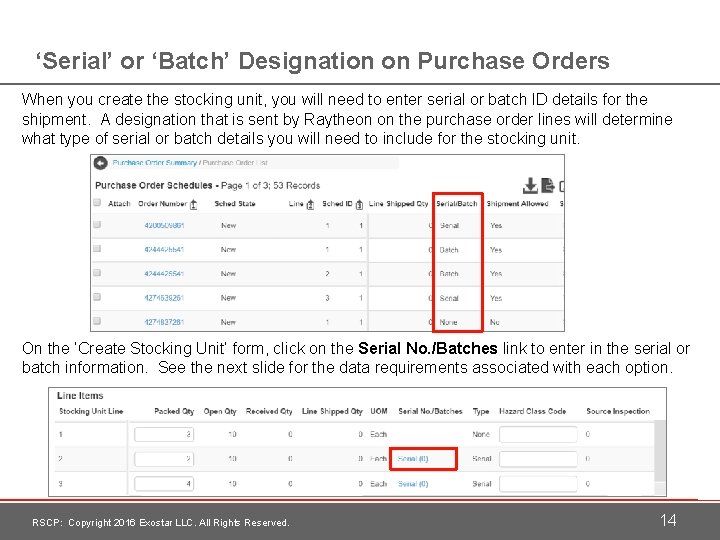
Task: Click the download icon above the table
Action: coord(530,186)
